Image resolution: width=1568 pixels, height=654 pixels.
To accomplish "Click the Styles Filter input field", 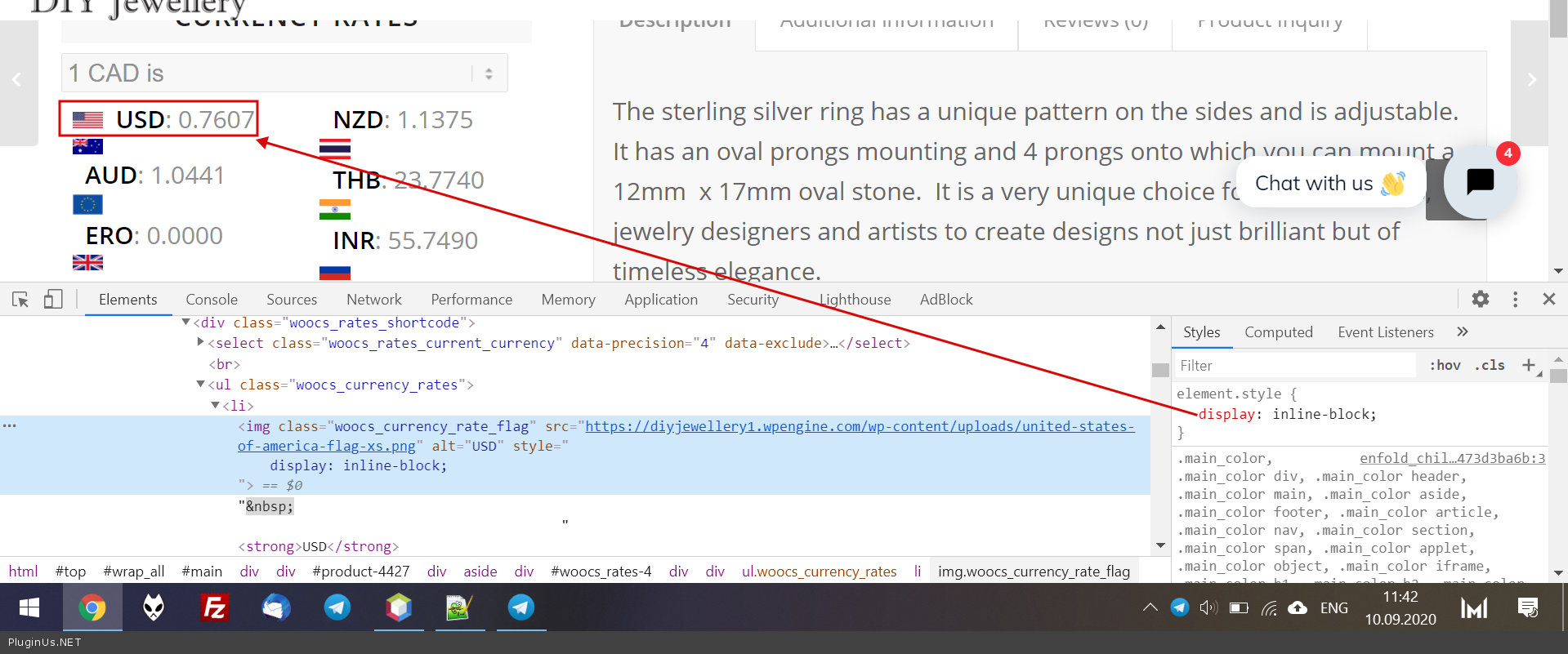I will (x=1295, y=366).
